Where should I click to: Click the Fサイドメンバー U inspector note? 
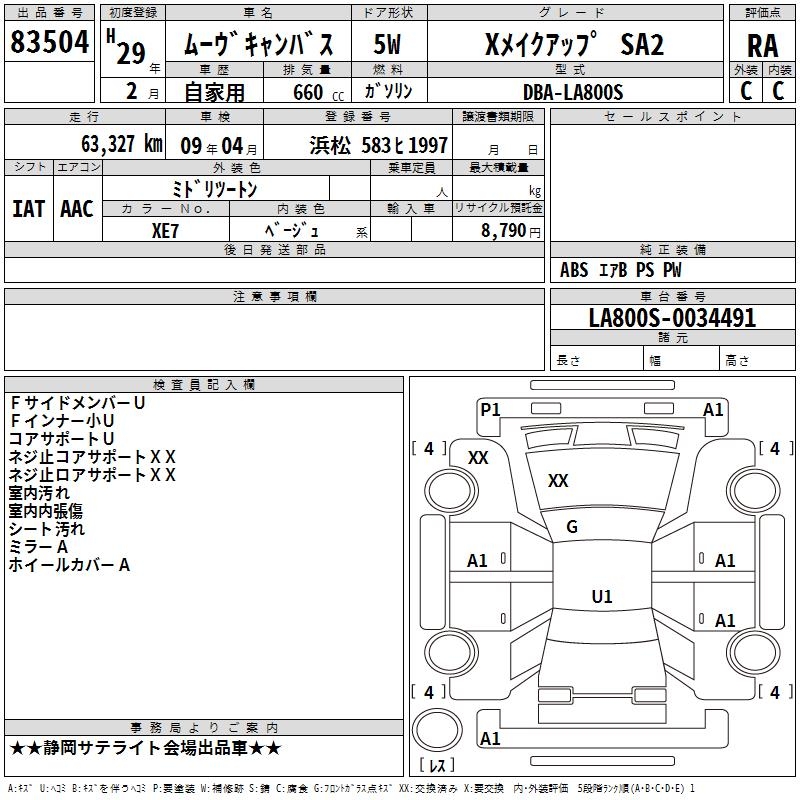[x=77, y=403]
